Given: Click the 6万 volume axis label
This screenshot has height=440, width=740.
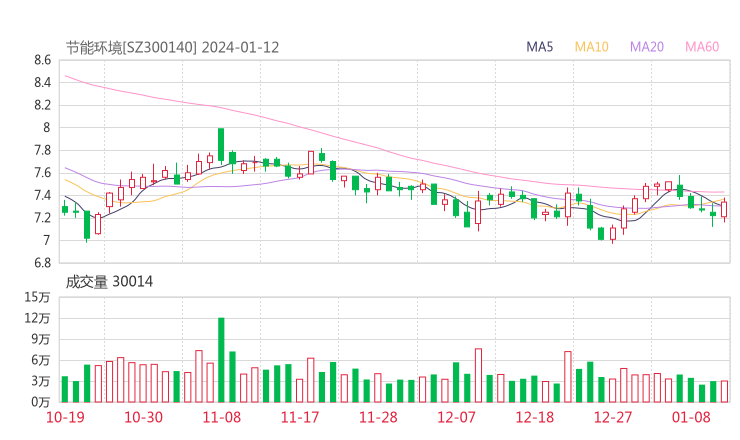Looking at the screenshot, I should [x=41, y=360].
